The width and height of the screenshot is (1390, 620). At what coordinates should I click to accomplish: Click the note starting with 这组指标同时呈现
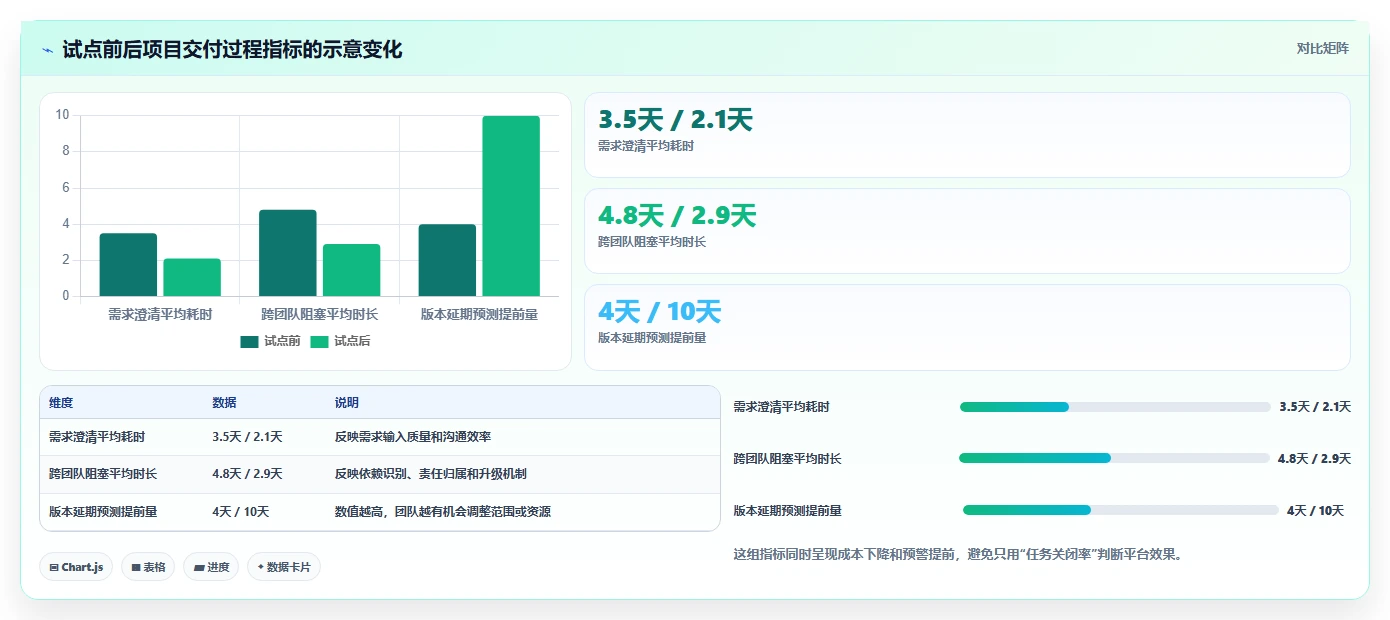tap(958, 554)
